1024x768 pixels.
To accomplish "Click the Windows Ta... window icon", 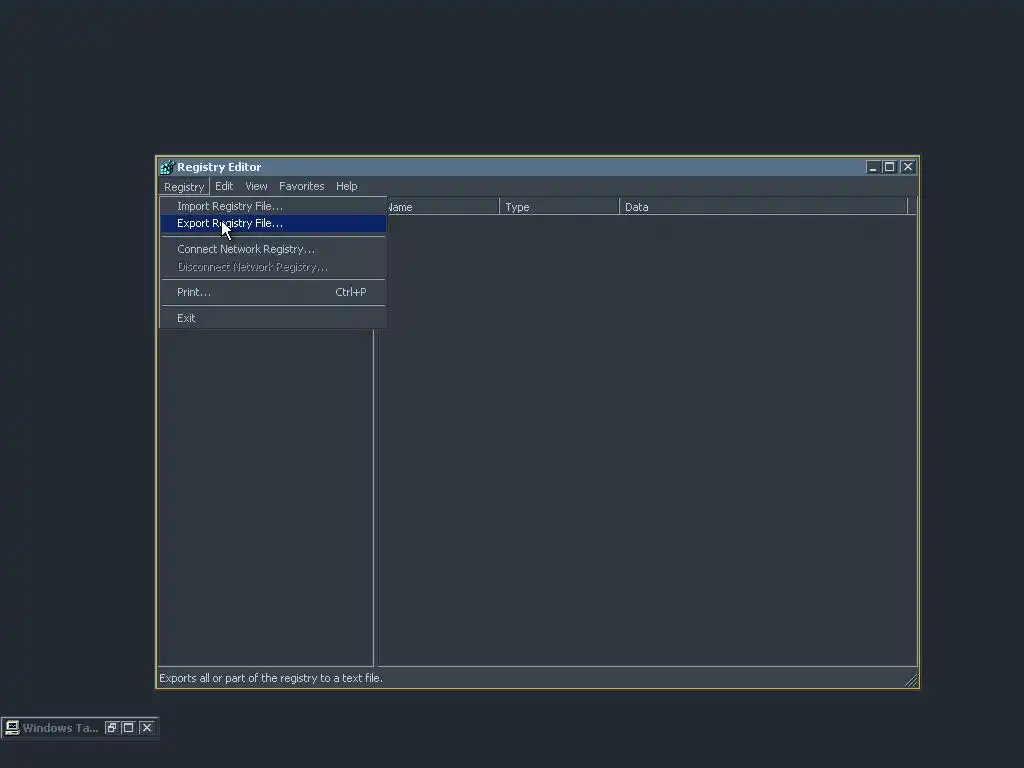I will (12, 728).
